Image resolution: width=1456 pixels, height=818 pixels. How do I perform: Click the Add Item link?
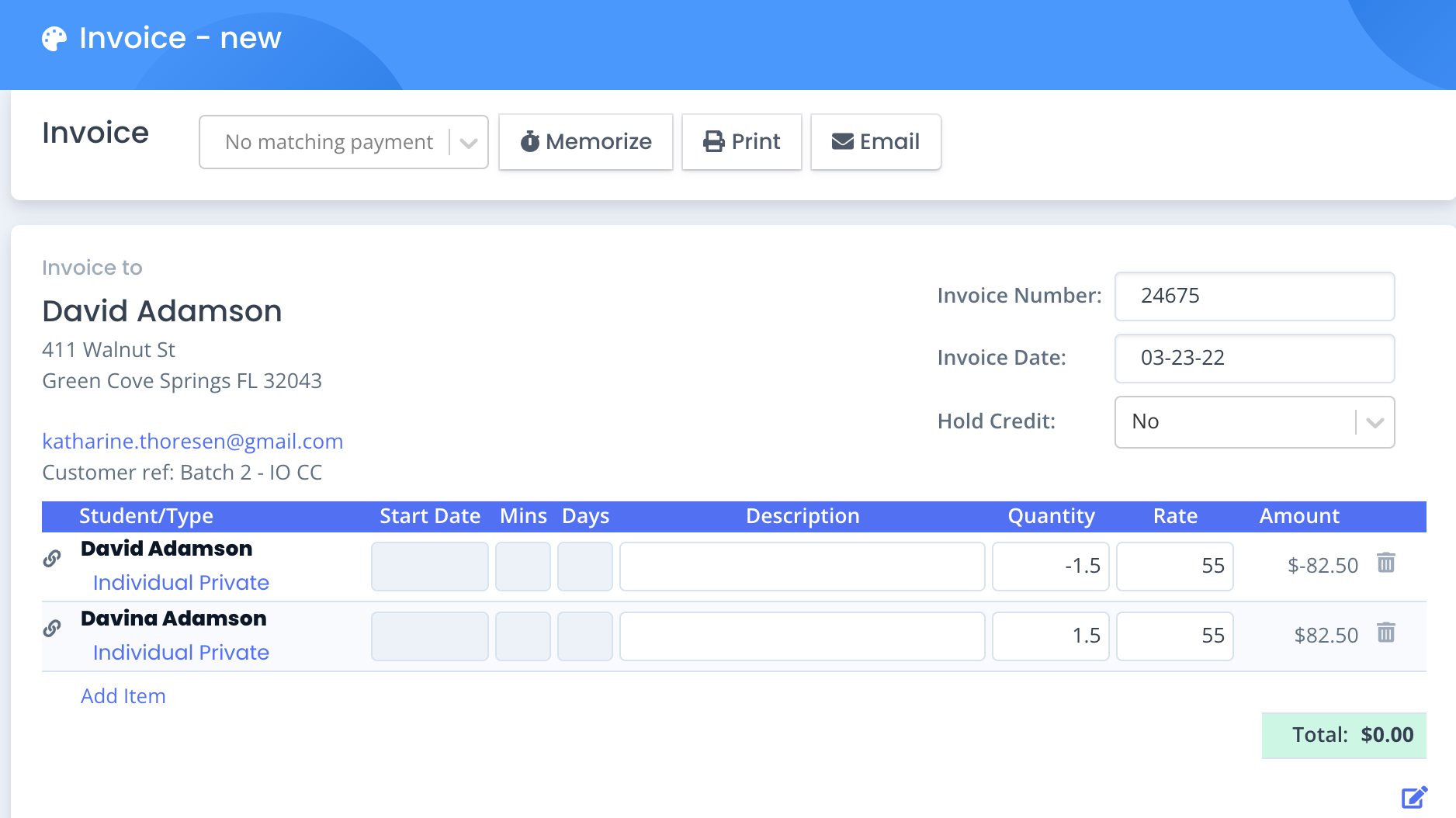tap(123, 696)
